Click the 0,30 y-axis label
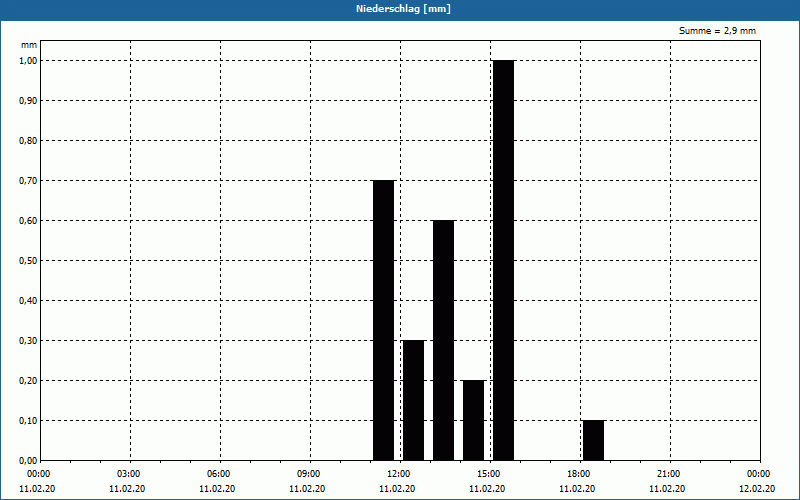Image resolution: width=800 pixels, height=500 pixels. pos(28,341)
